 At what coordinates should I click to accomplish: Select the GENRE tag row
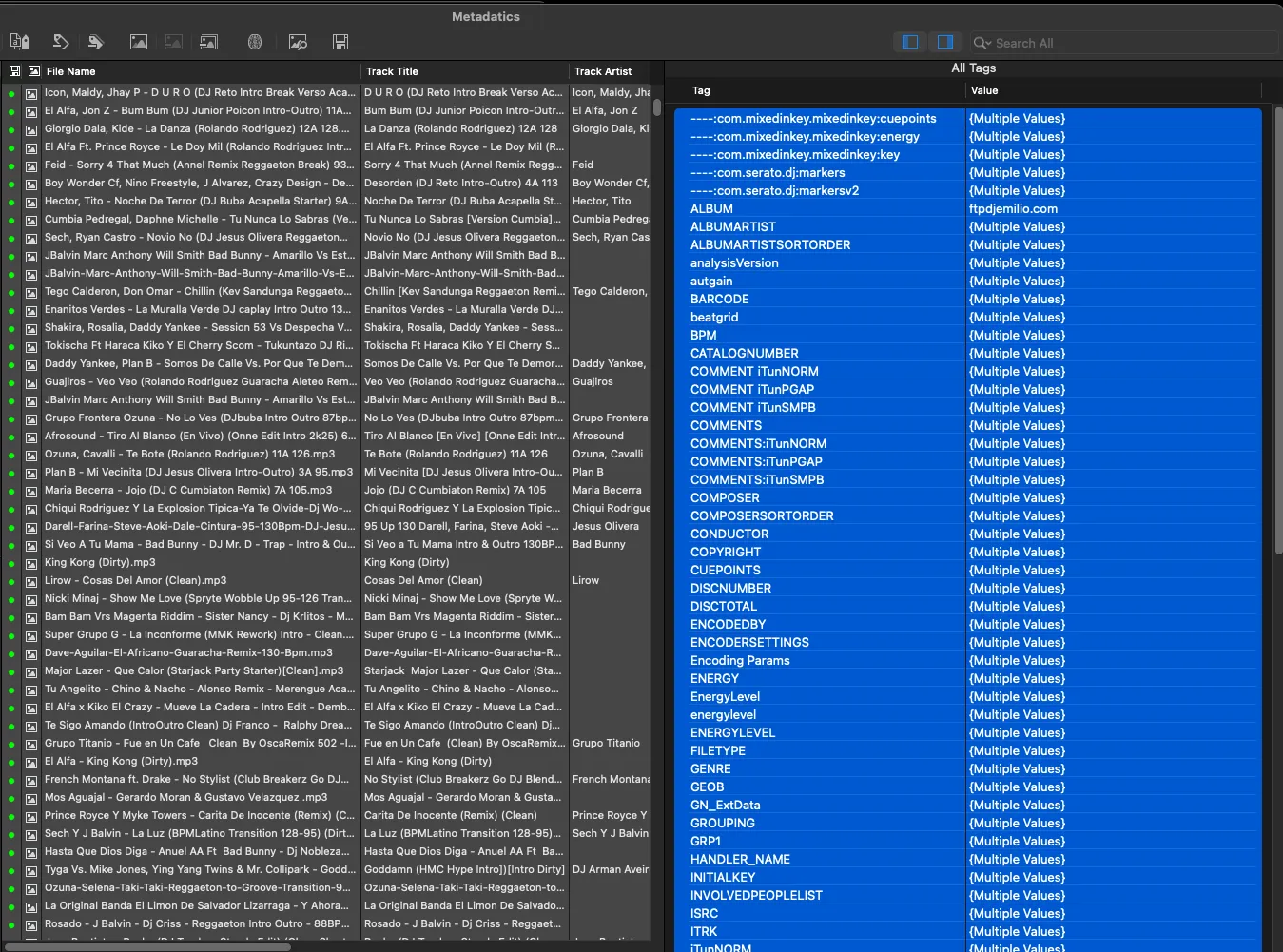[x=967, y=769]
